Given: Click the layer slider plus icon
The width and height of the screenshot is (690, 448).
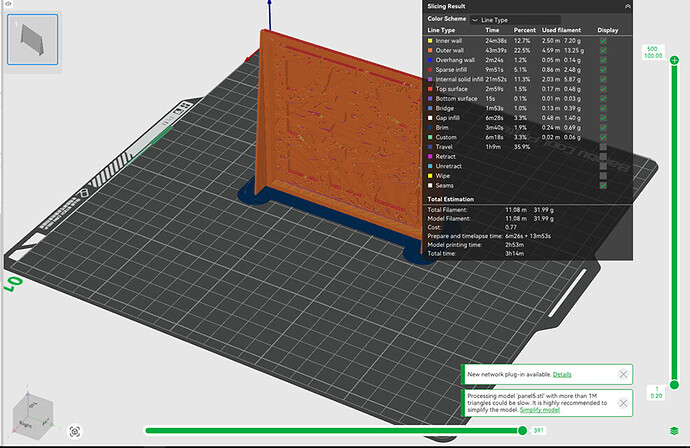Looking at the screenshot, I should click(674, 60).
